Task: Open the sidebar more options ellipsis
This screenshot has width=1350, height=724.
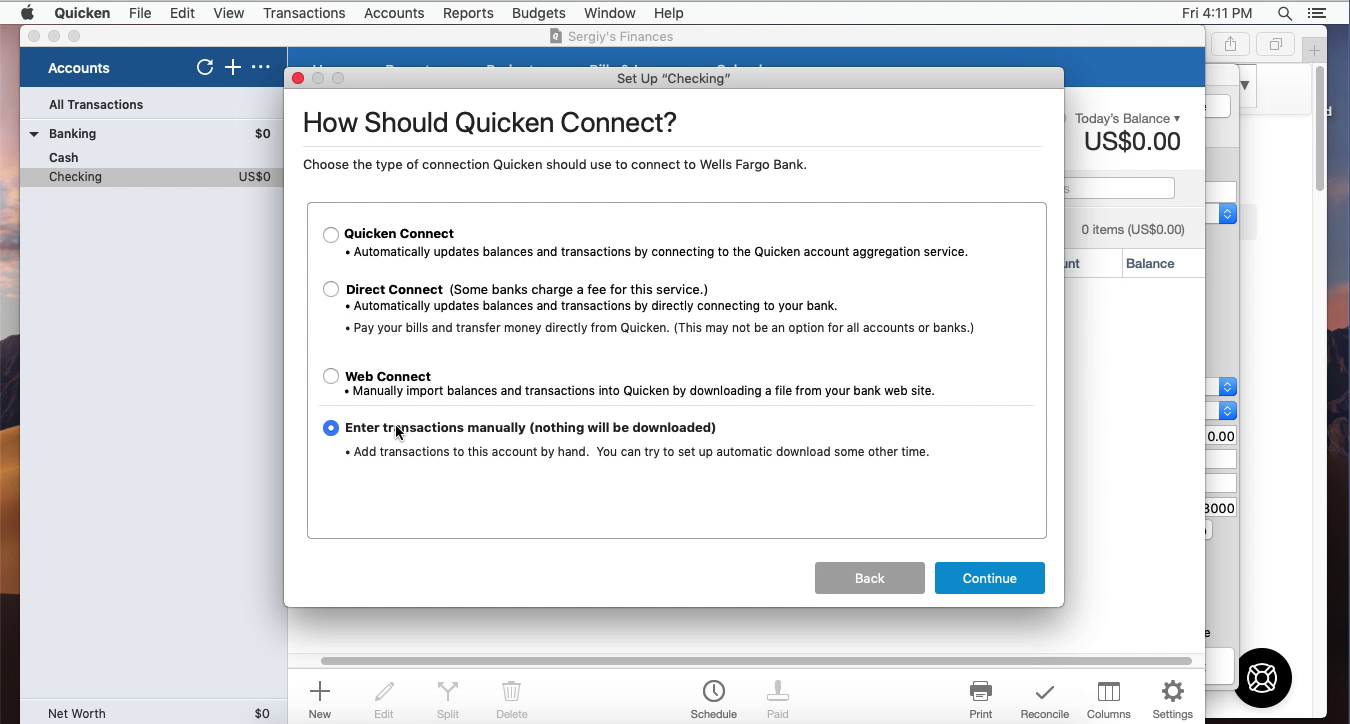Action: point(261,67)
